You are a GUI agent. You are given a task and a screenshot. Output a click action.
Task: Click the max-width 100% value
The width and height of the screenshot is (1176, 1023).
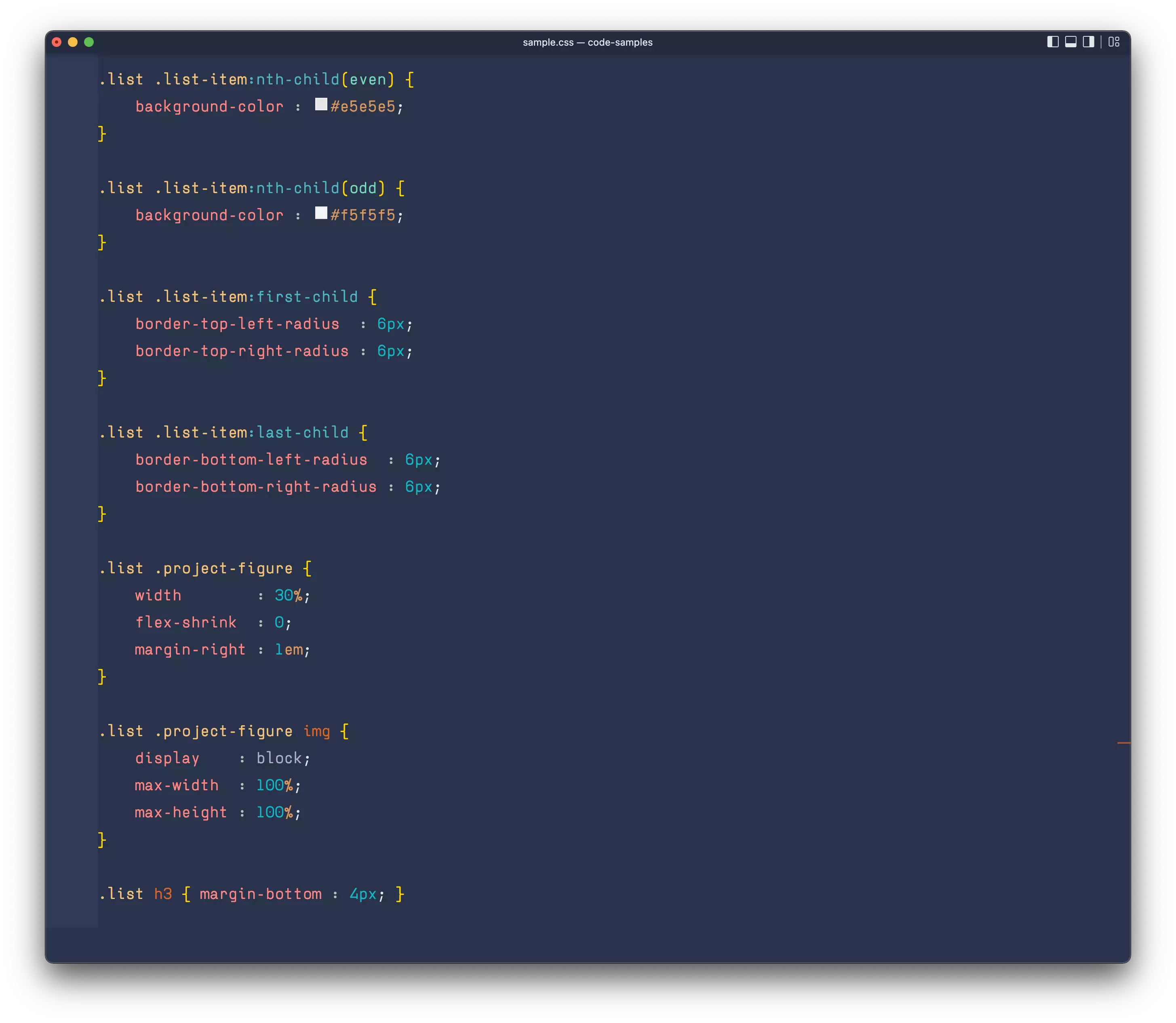(x=274, y=785)
